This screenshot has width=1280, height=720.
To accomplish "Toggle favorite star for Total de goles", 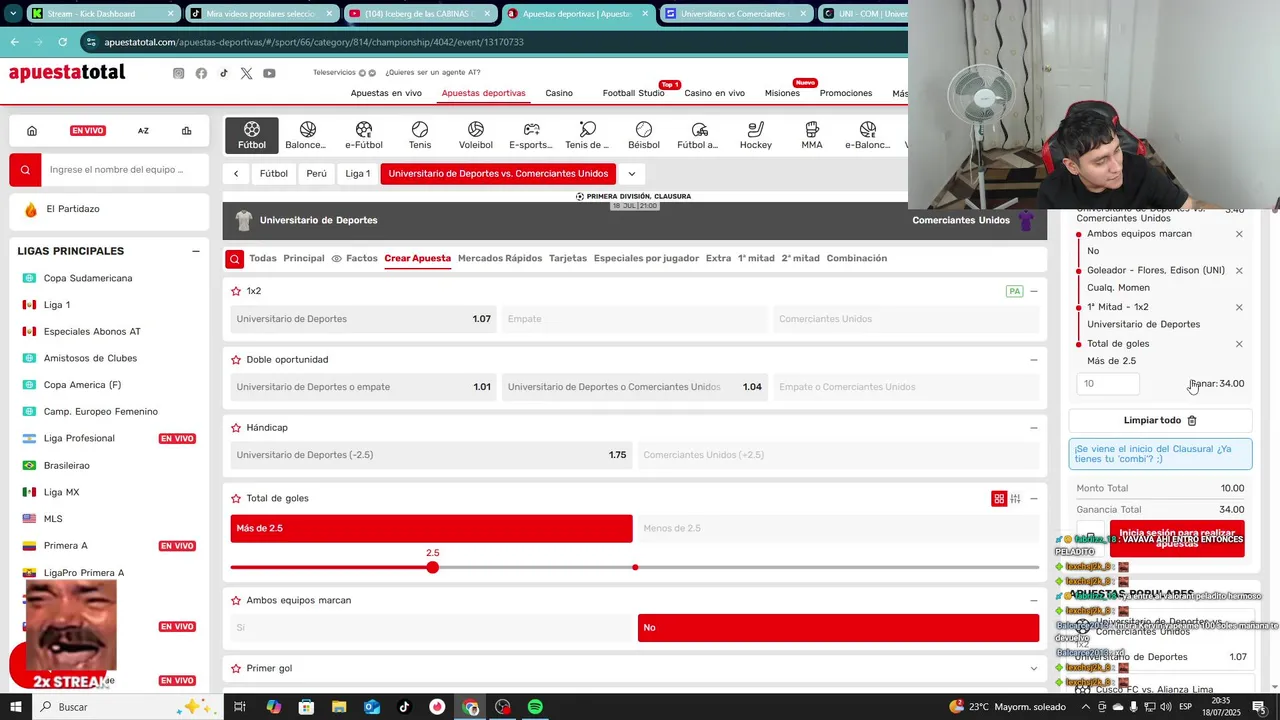I will (x=236, y=498).
